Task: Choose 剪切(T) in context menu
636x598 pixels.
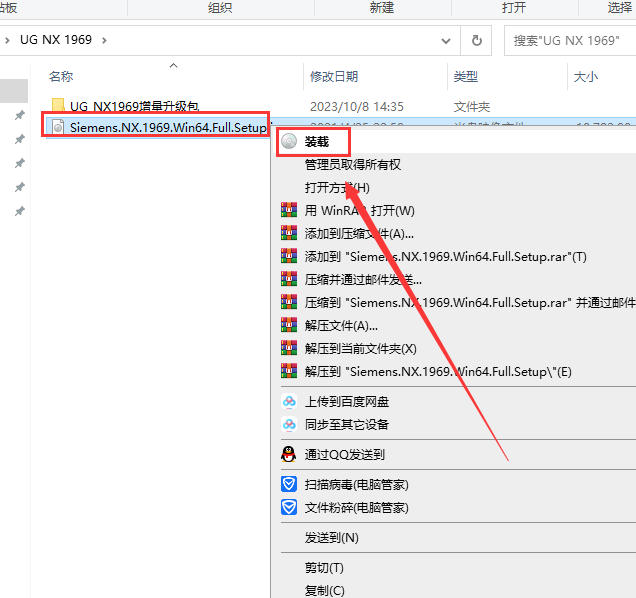Action: pyautogui.click(x=324, y=568)
